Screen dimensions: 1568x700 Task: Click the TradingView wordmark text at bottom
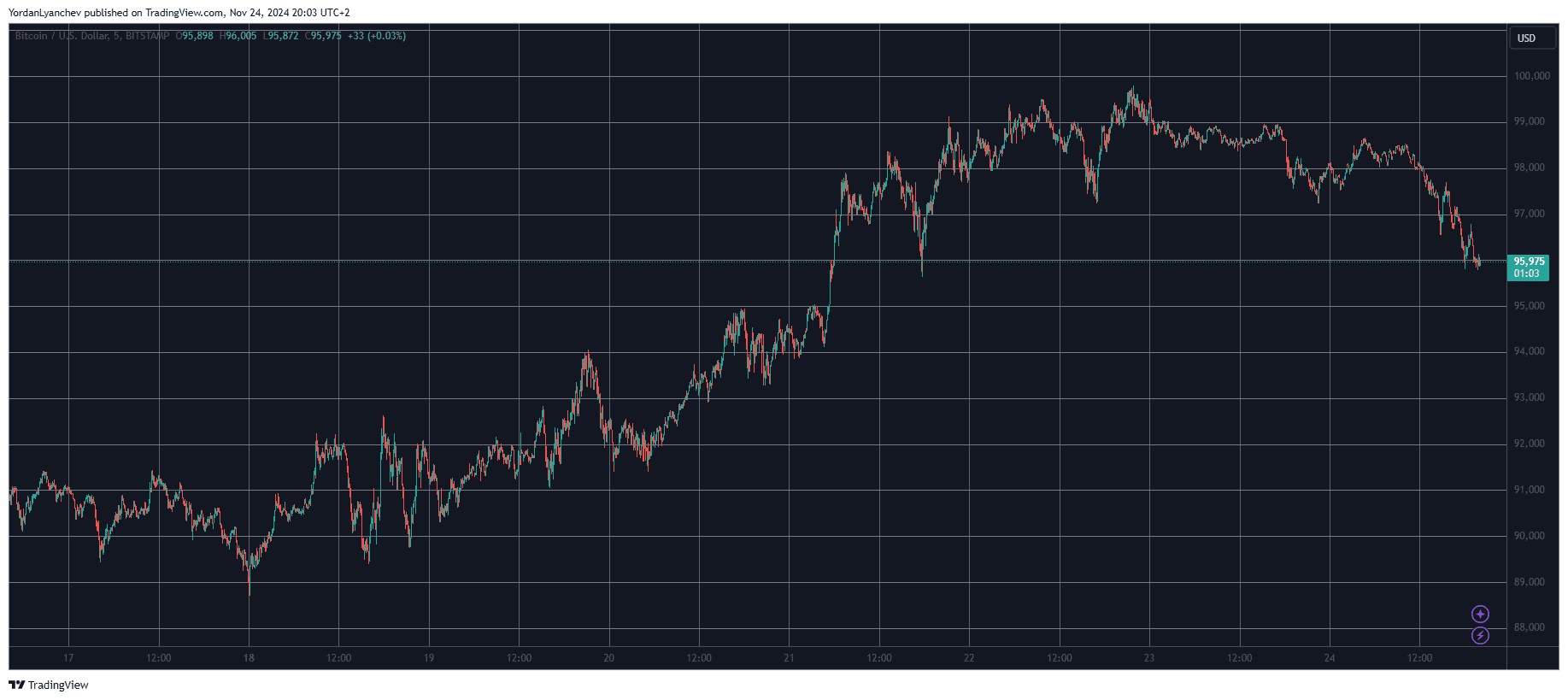click(x=58, y=685)
